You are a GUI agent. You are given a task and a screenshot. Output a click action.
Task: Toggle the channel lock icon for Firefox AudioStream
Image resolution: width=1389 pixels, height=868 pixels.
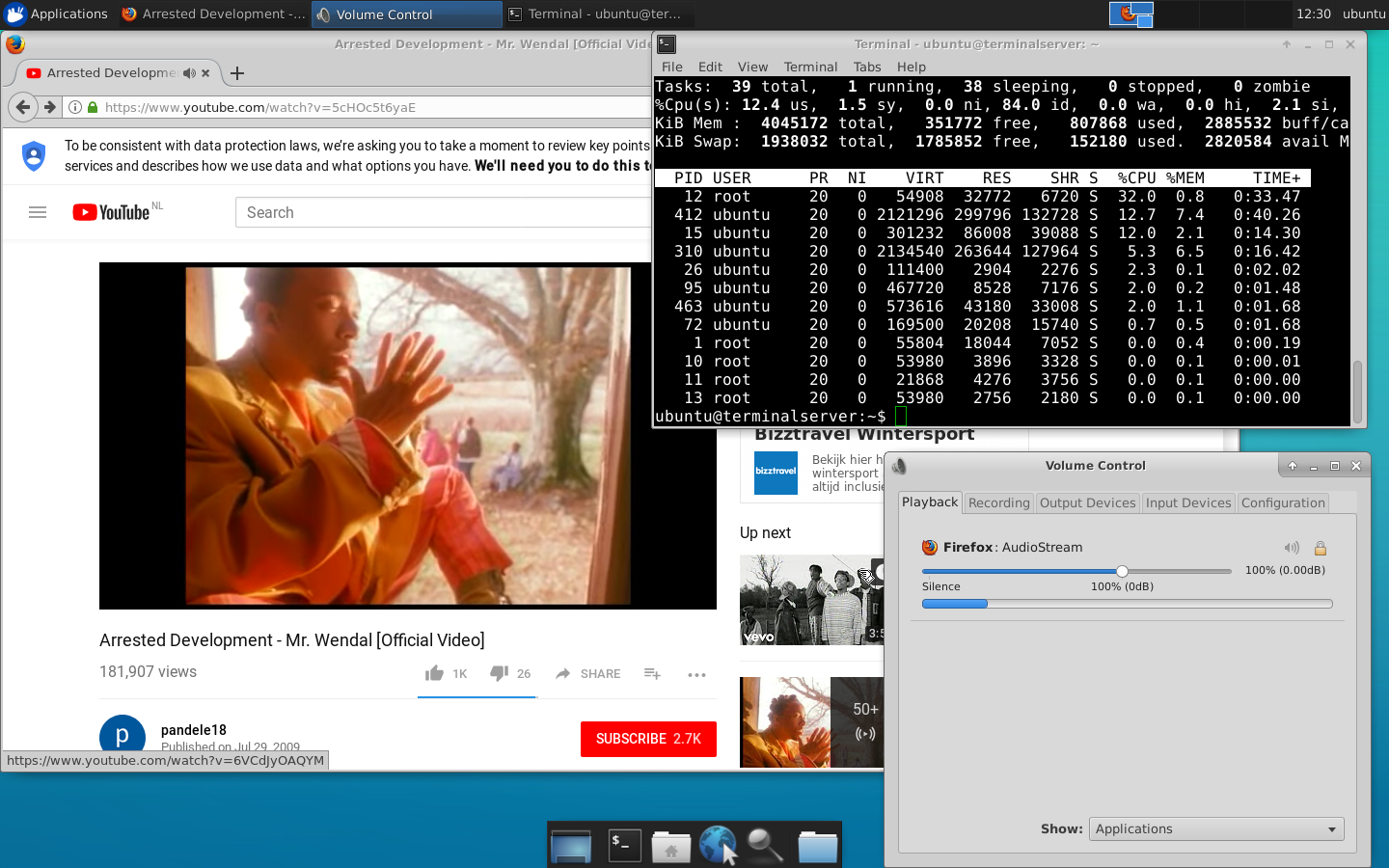[x=1321, y=548]
